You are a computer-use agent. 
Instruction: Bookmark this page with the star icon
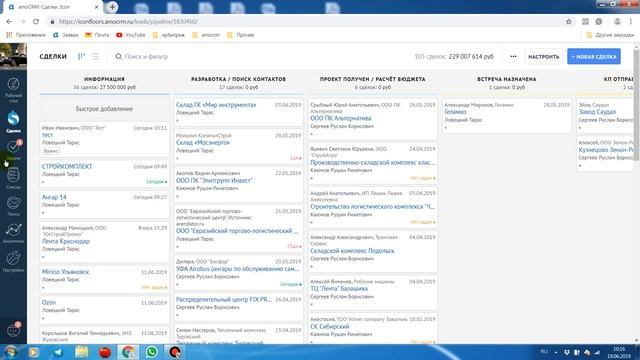[569, 21]
